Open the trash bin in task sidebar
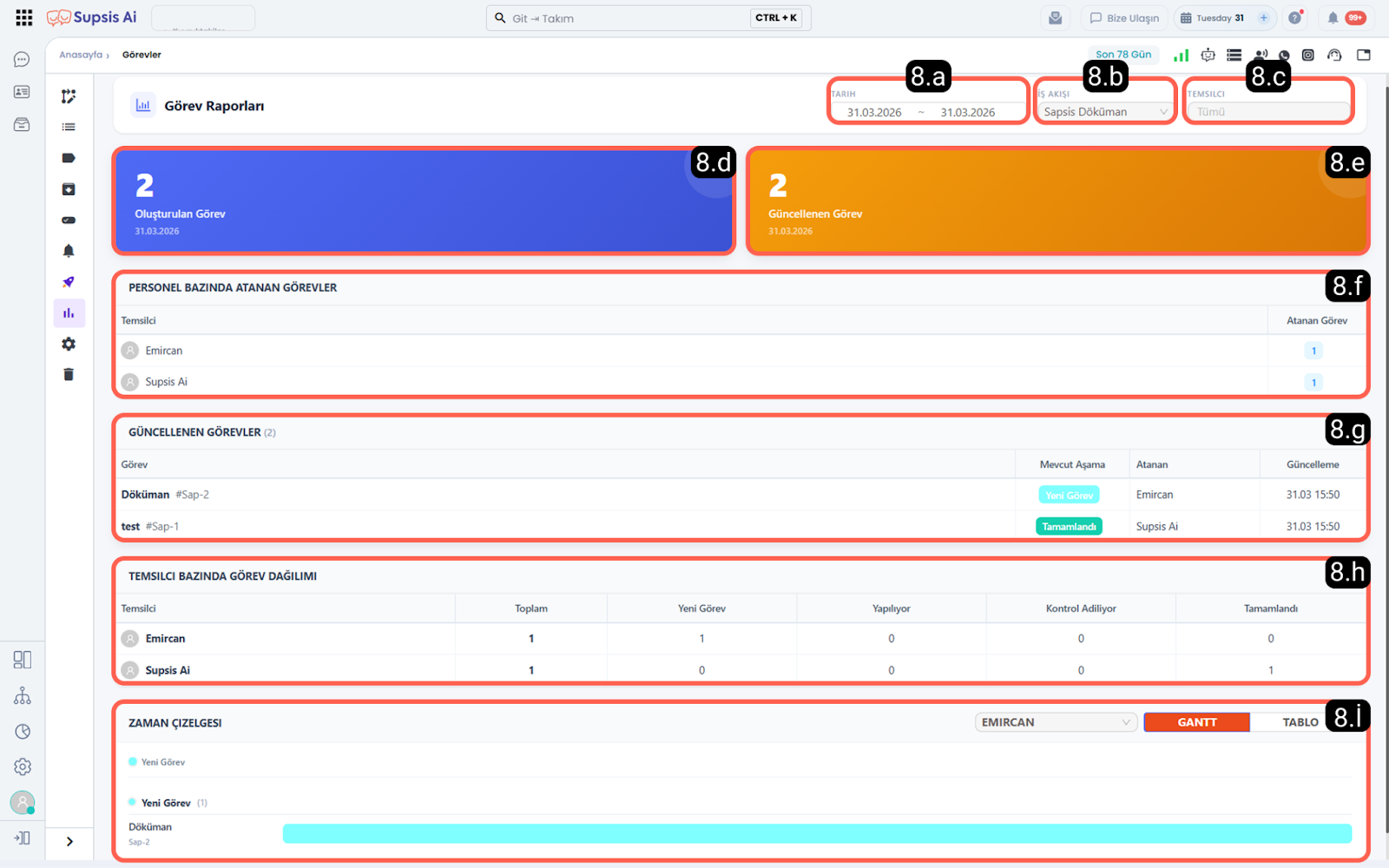Image resolution: width=1389 pixels, height=868 pixels. click(69, 375)
